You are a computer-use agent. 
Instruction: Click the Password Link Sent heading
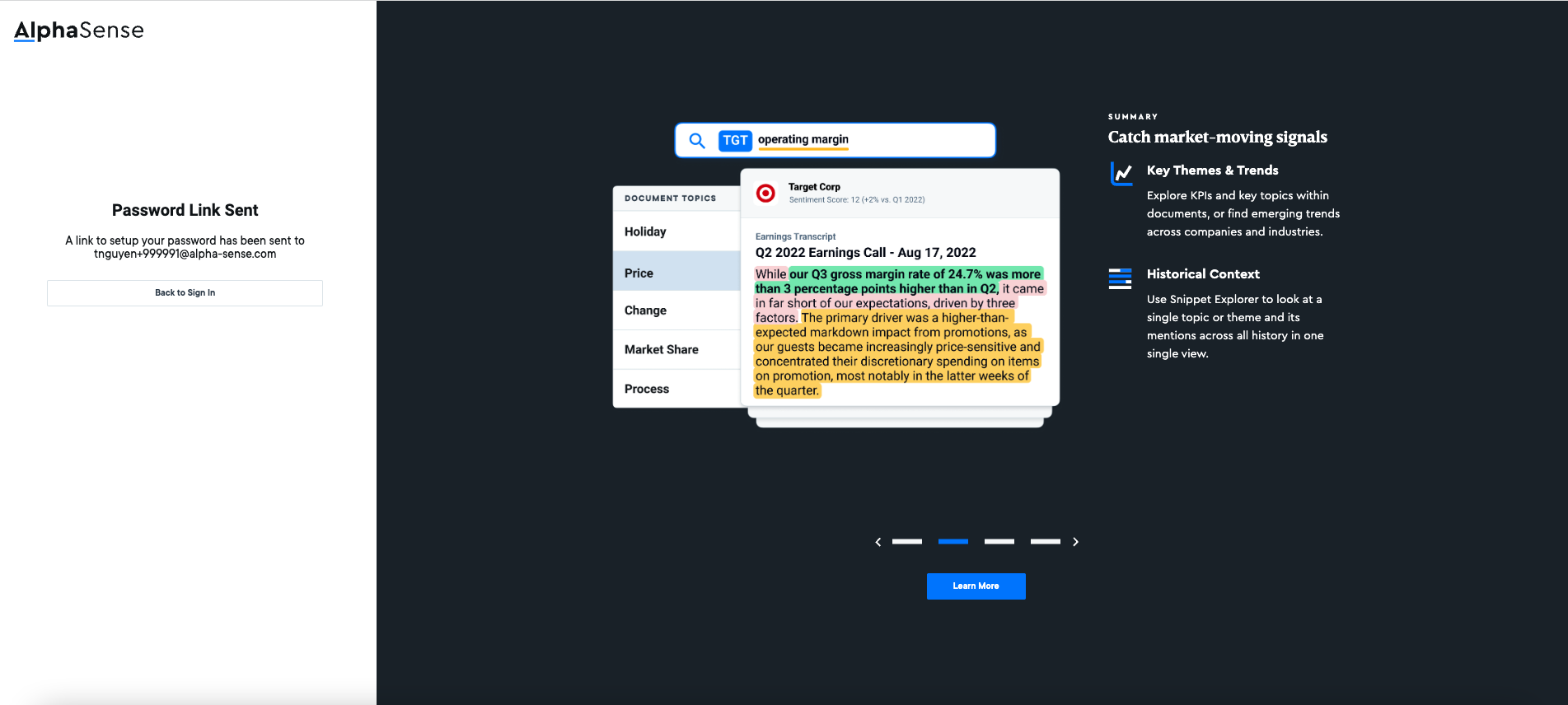point(185,210)
